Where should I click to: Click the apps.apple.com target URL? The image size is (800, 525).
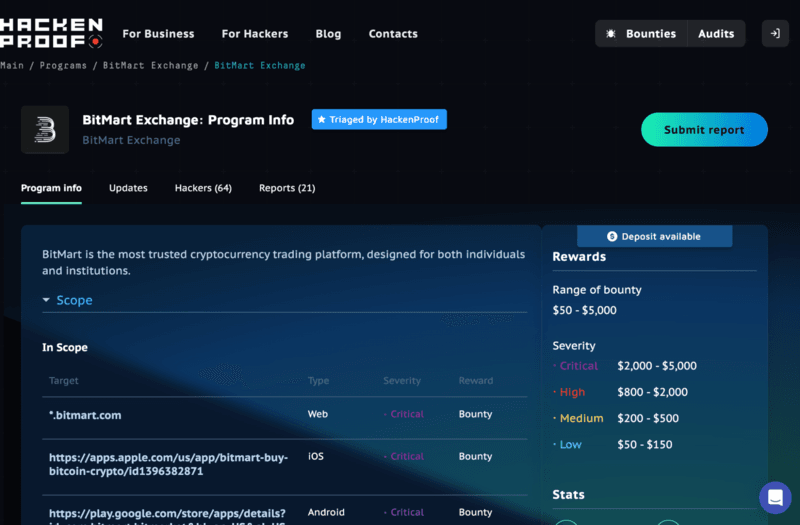pyautogui.click(x=168, y=464)
